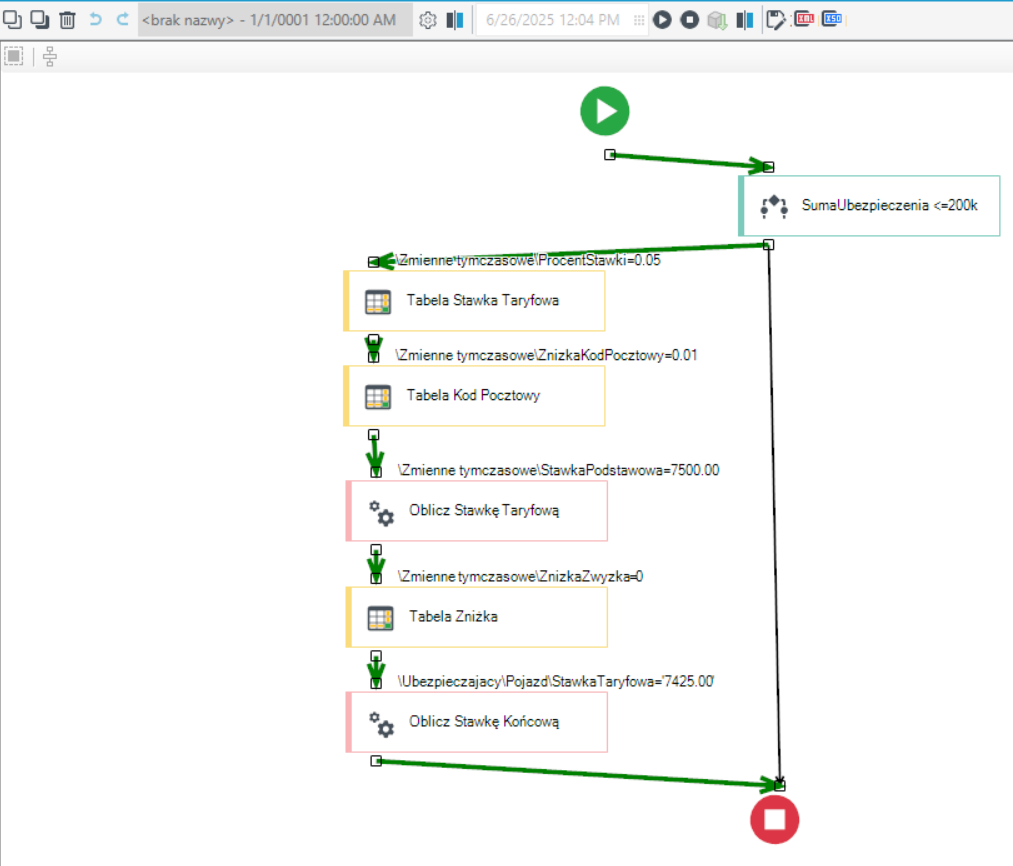This screenshot has height=866, width=1013.
Task: Click the first overlapping-squares copy icon
Action: (x=12, y=20)
